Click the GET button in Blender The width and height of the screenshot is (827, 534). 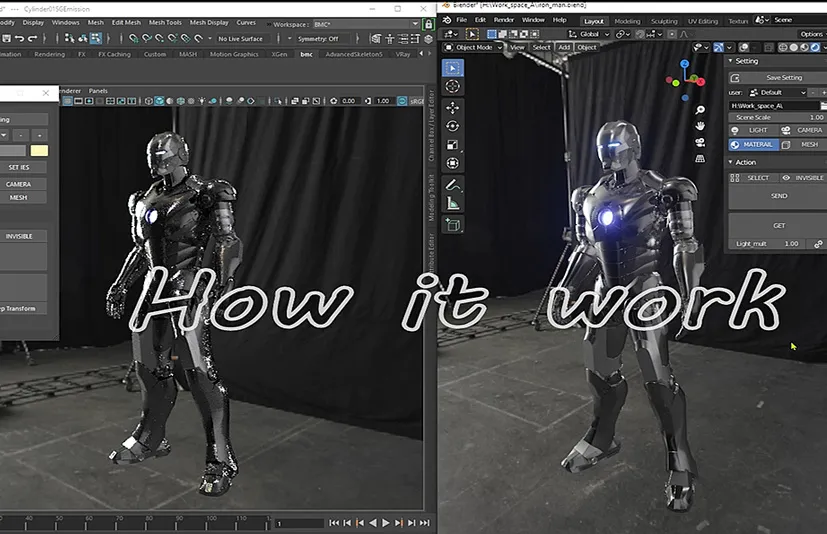(777, 225)
